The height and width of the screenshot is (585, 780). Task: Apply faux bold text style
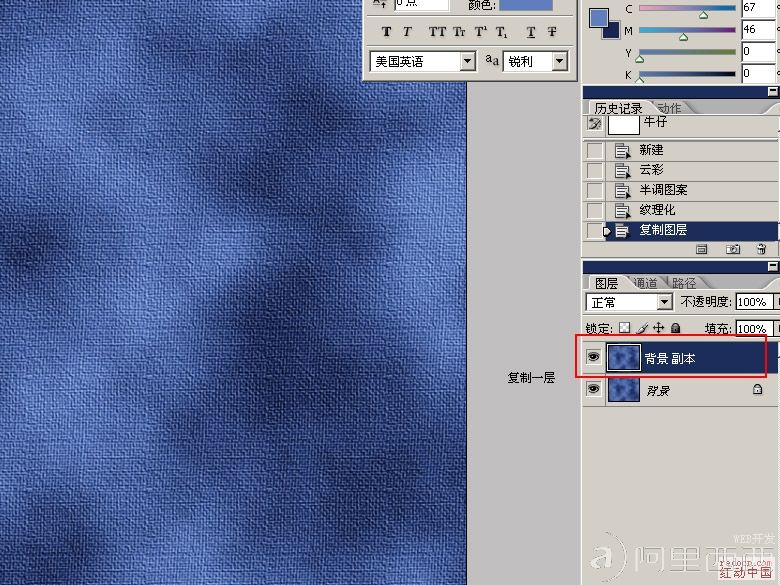[x=386, y=32]
